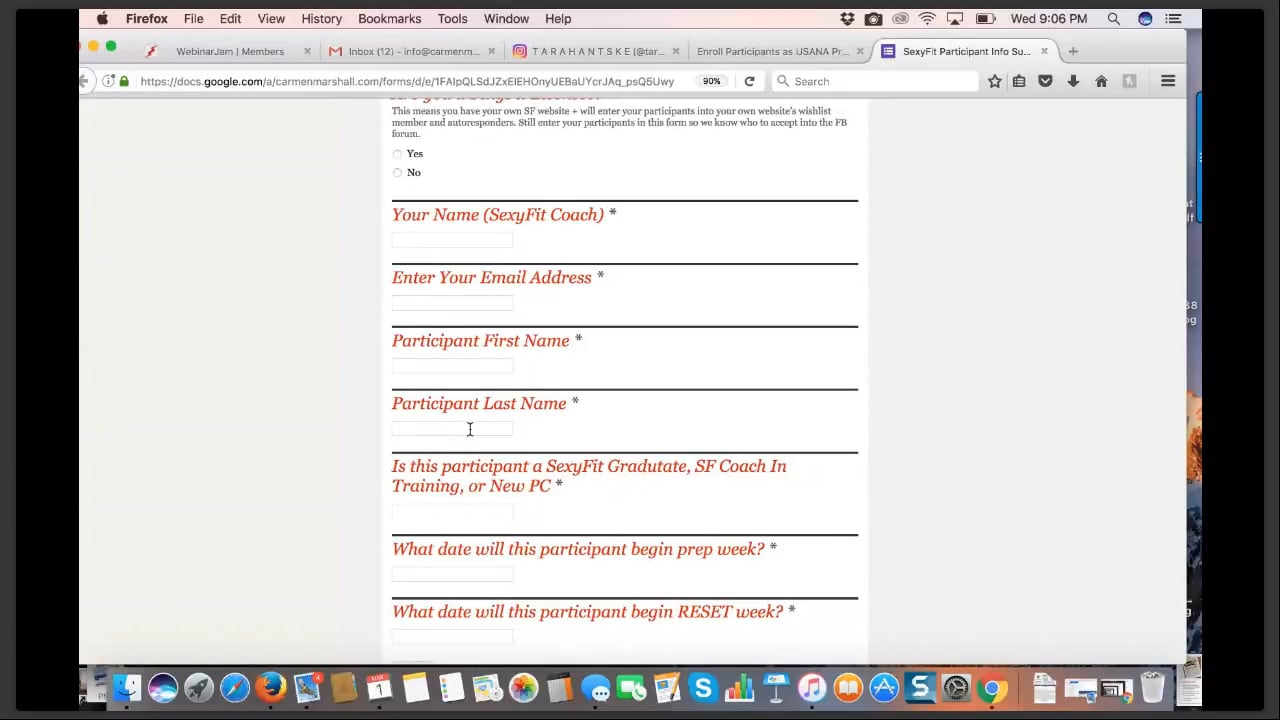Go back to previous page

click(x=85, y=81)
